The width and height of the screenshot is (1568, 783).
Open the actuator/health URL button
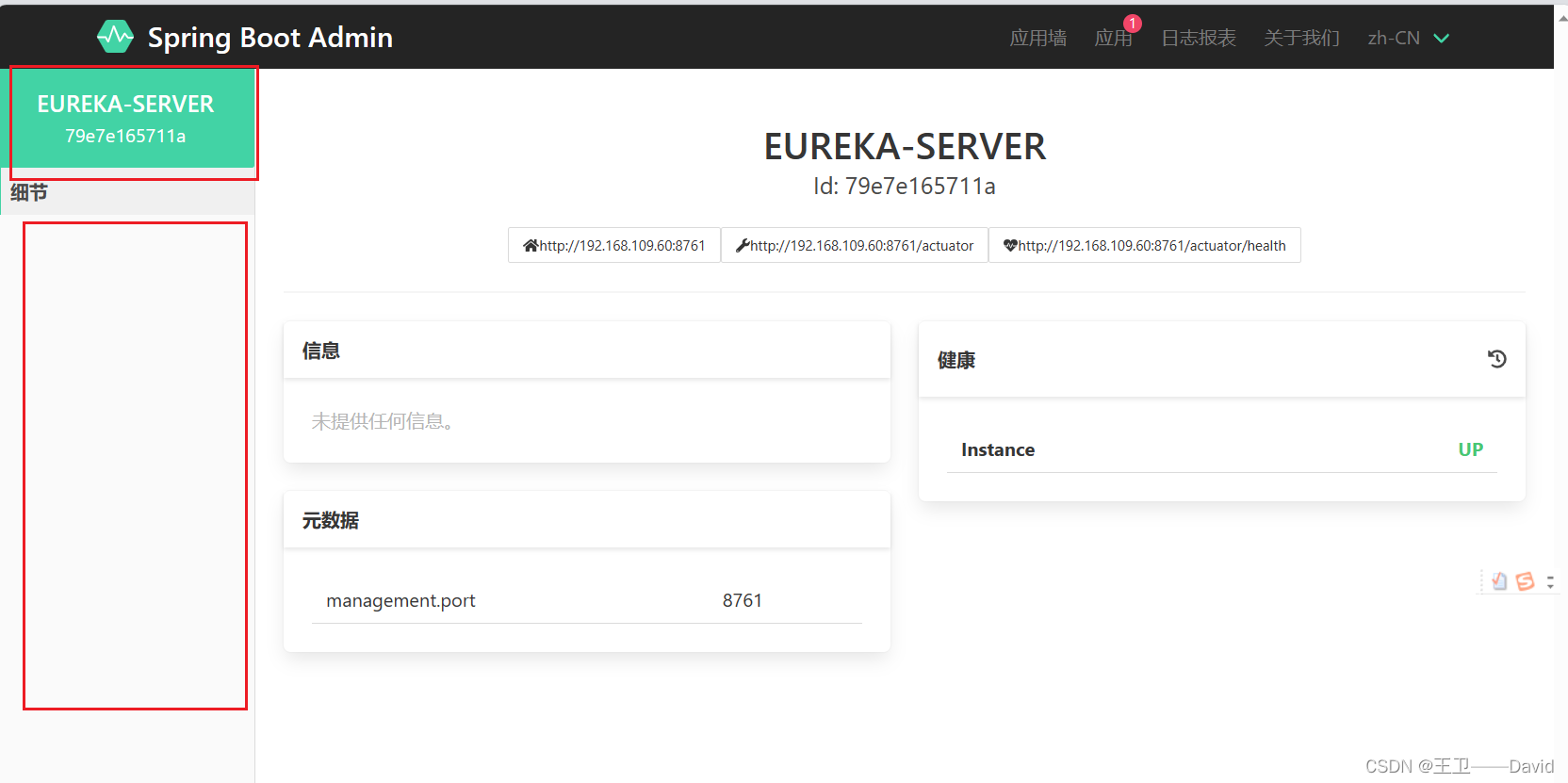click(x=1145, y=245)
